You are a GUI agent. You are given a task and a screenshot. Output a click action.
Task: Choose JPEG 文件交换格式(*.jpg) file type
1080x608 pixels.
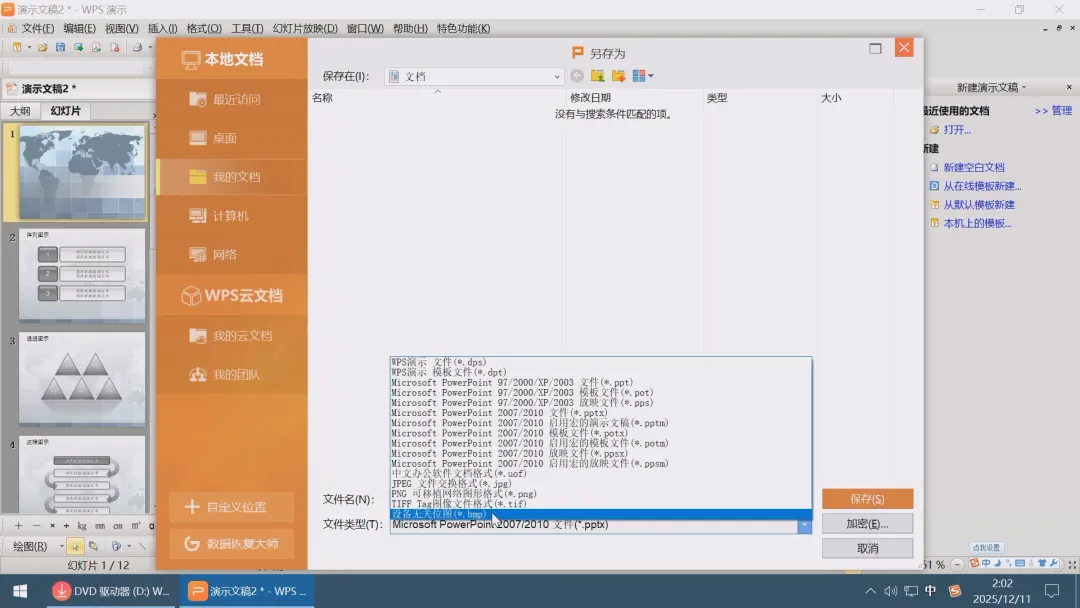click(x=601, y=483)
